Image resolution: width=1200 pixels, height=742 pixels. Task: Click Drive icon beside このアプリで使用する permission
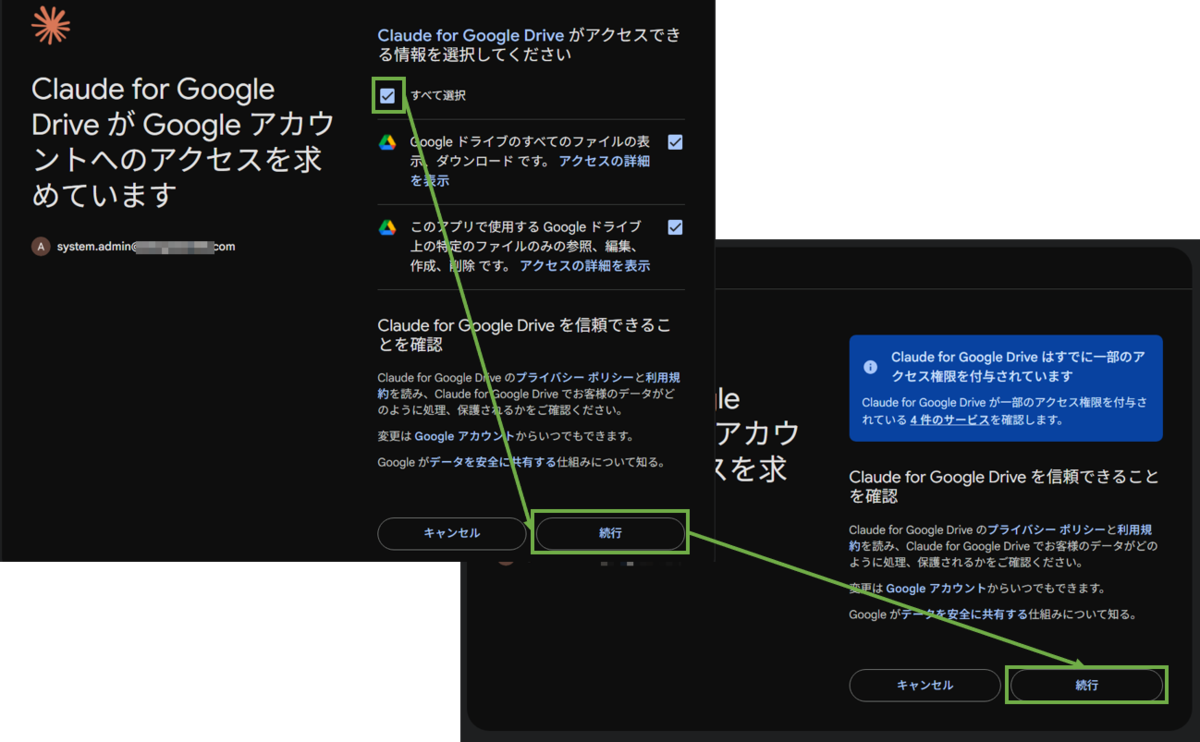387,227
